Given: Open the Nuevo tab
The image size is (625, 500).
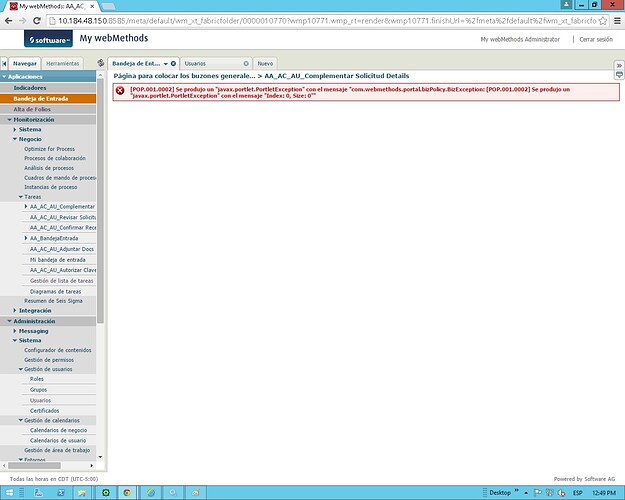Looking at the screenshot, I should click(265, 63).
